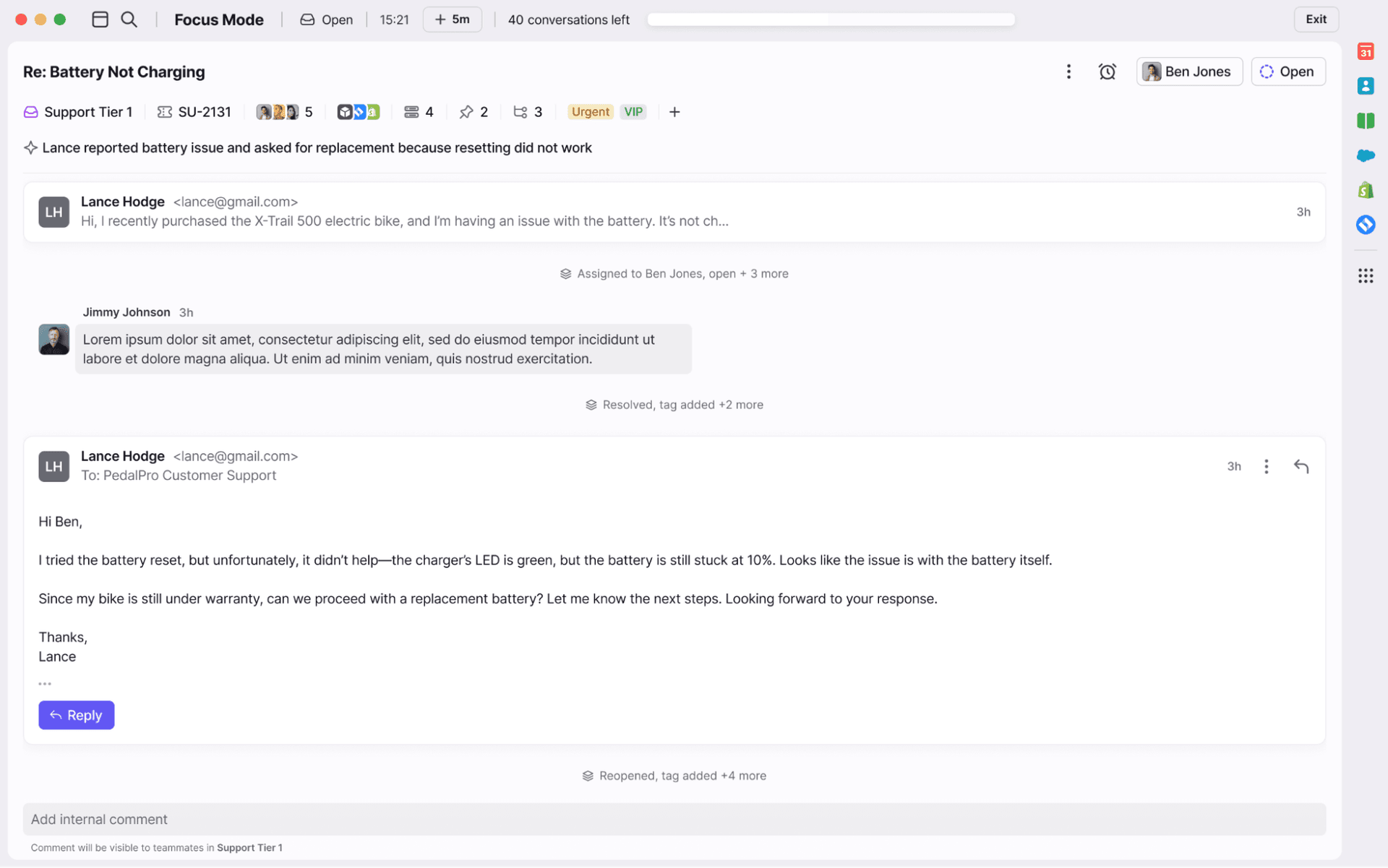Click the Add internal comment field
Screen dimensions: 1388x868
coord(674,819)
